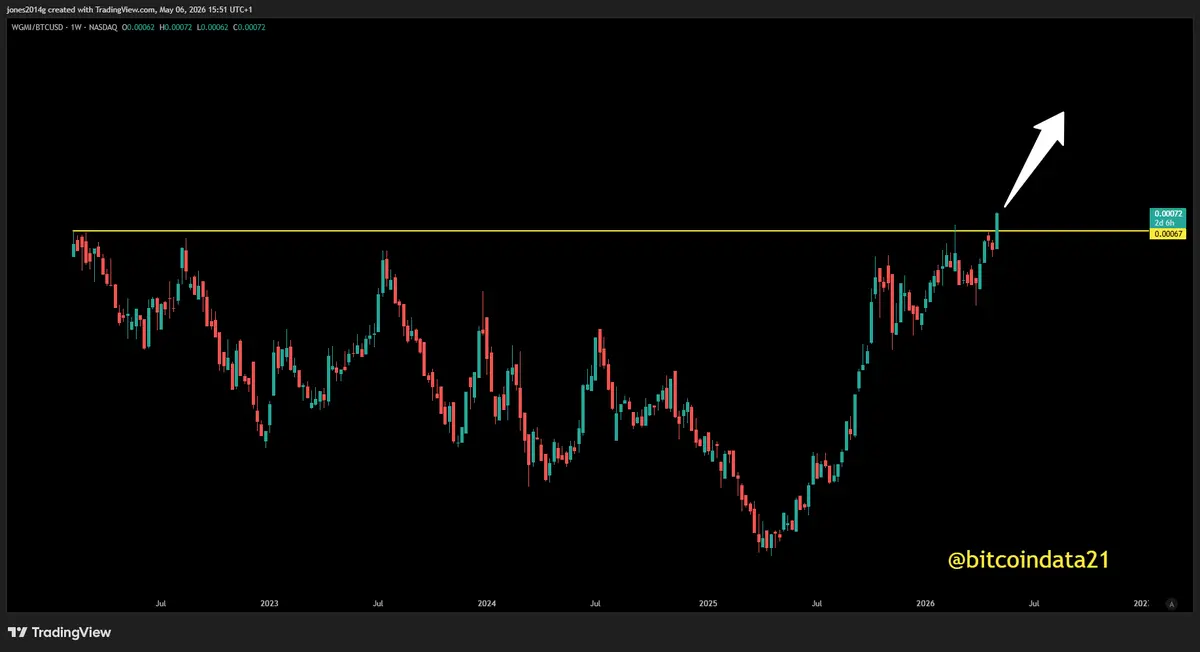Click the 2026 label on time axis

[x=926, y=604]
